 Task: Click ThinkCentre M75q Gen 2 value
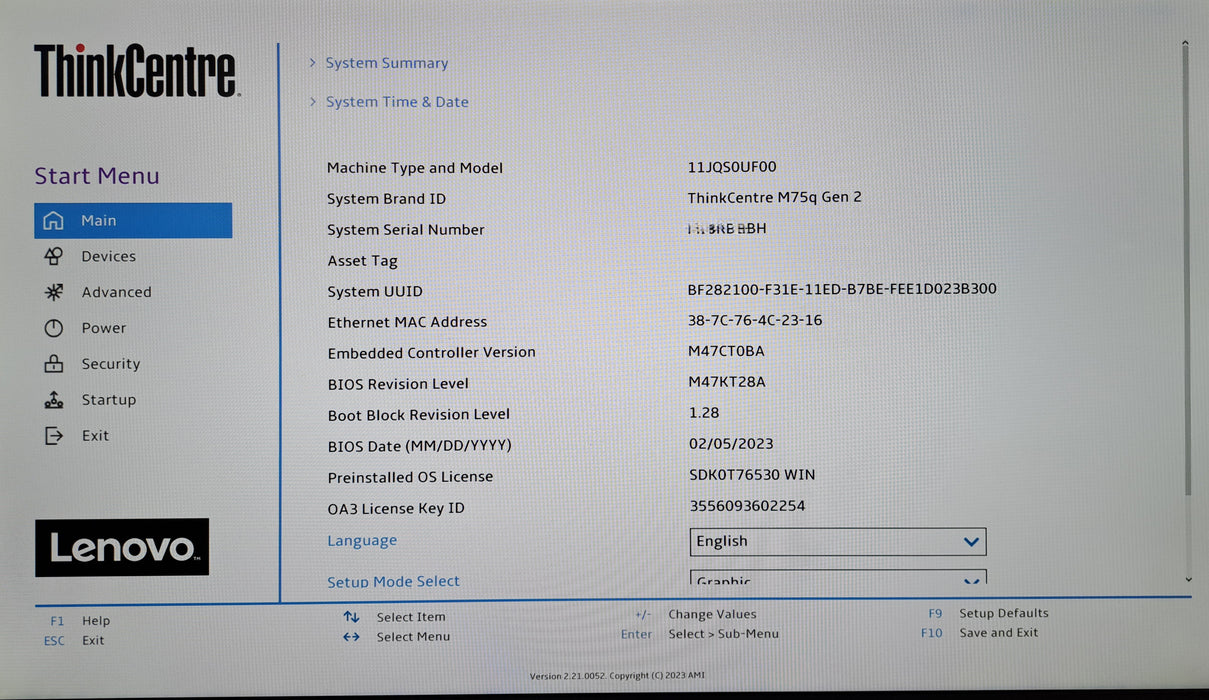775,197
